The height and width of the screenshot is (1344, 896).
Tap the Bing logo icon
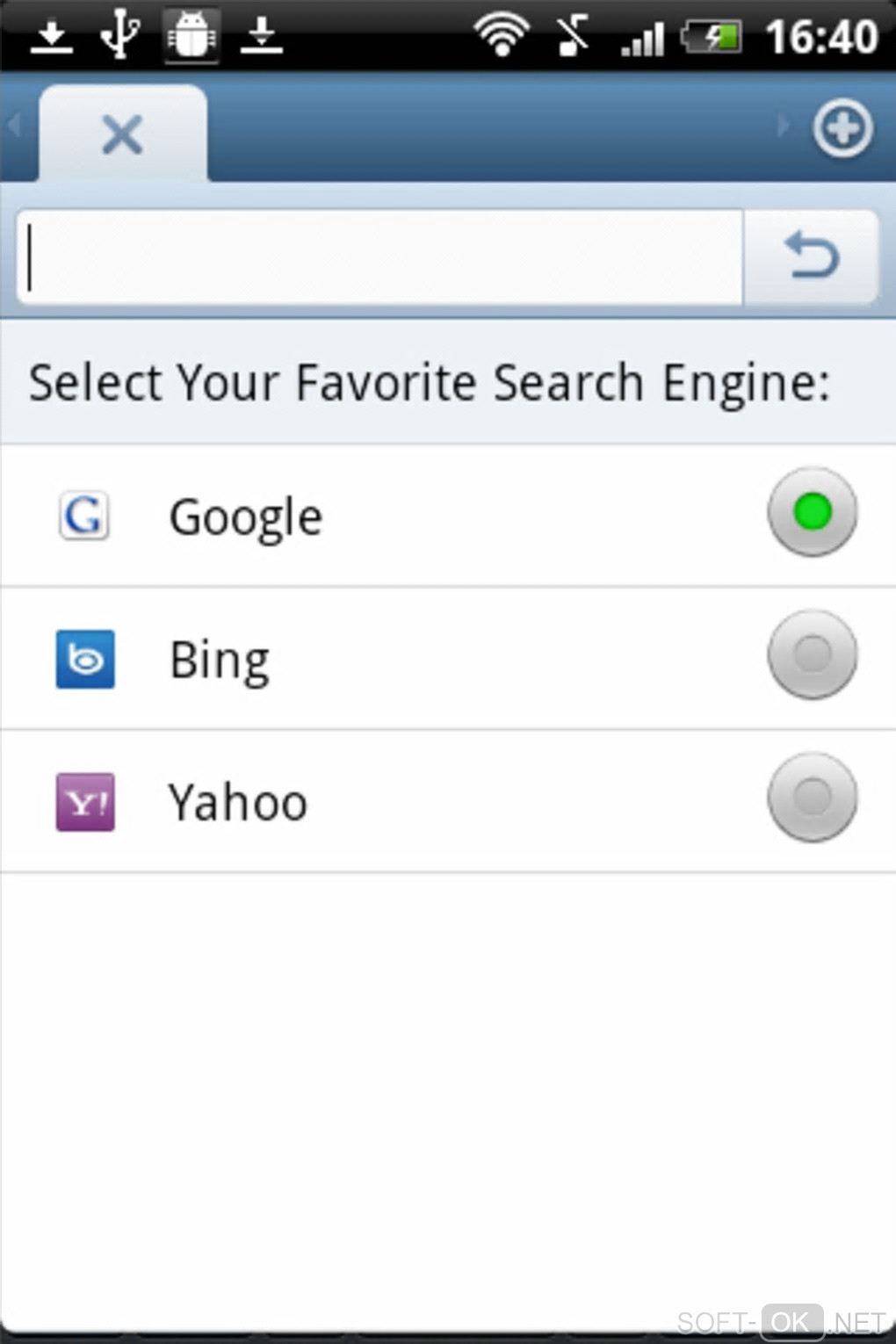(x=85, y=659)
